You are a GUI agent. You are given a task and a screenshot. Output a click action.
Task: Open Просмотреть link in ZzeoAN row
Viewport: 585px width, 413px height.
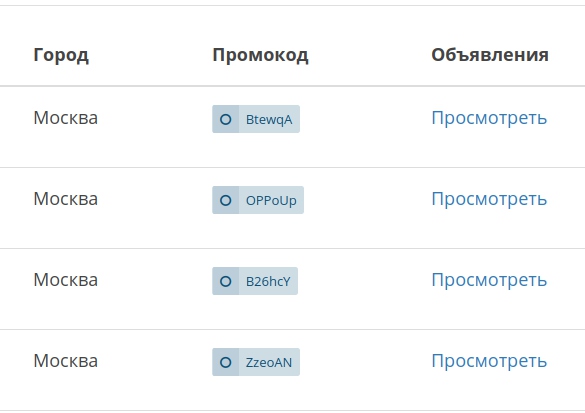489,362
